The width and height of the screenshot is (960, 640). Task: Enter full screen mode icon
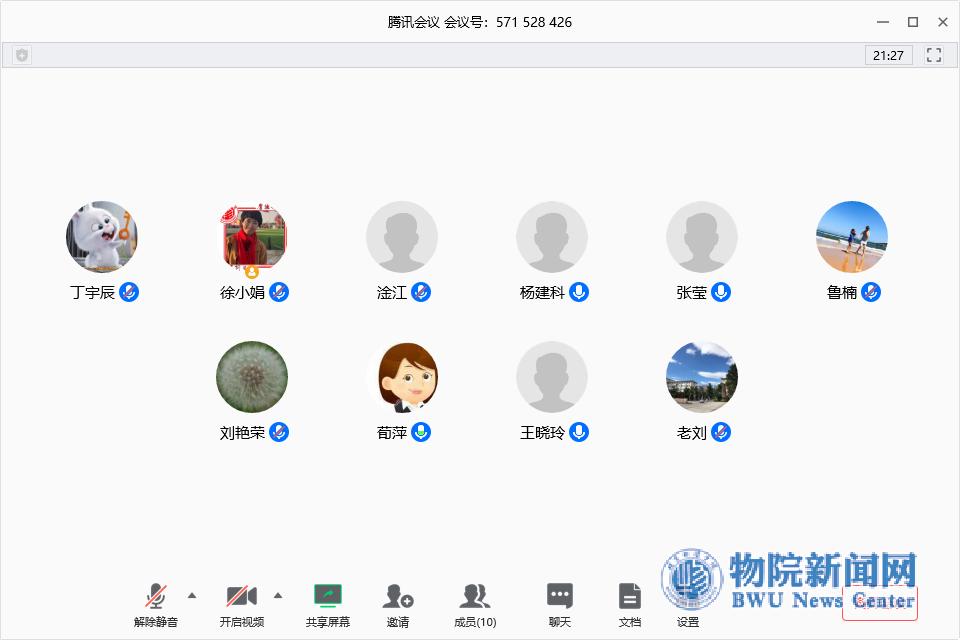point(934,55)
